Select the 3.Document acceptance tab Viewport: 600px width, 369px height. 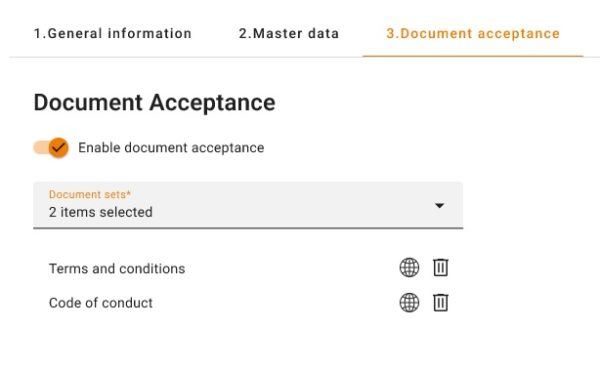[x=473, y=34]
